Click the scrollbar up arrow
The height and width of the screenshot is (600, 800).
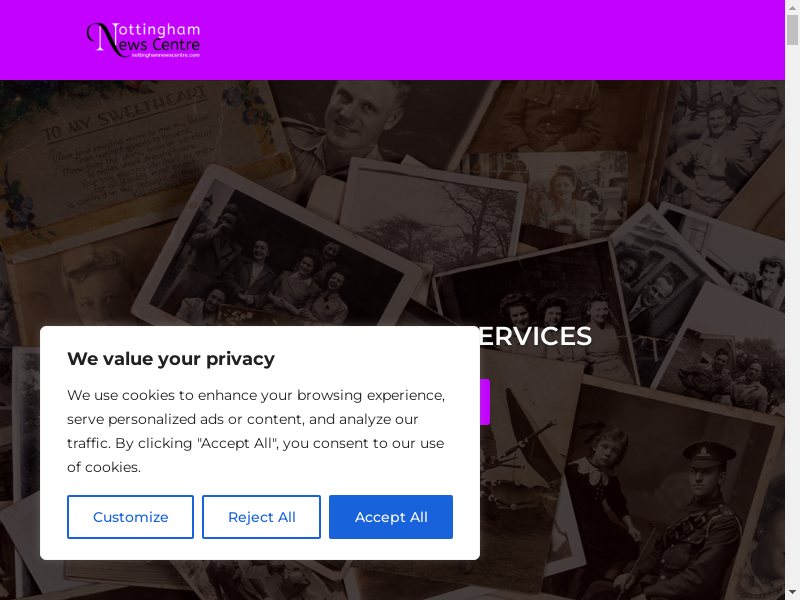[792, 7]
